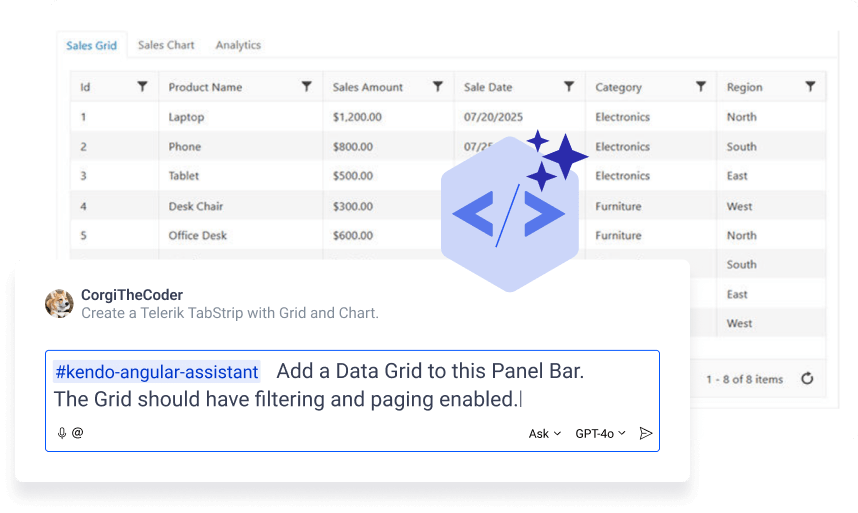Click the filter icon in Id column
Image resolution: width=858 pixels, height=513 pixels.
click(x=142, y=87)
